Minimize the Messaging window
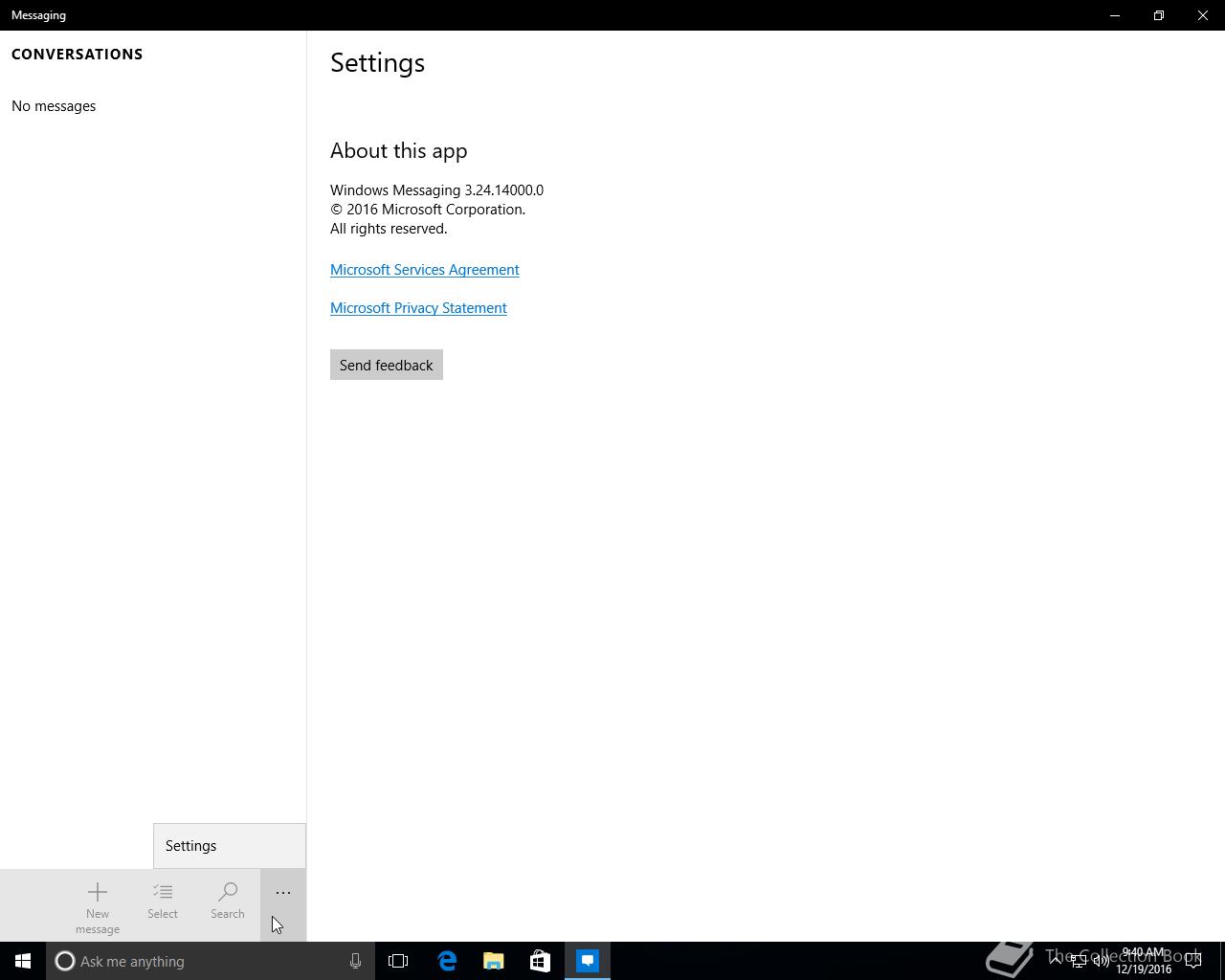The image size is (1225, 980). 1115,15
